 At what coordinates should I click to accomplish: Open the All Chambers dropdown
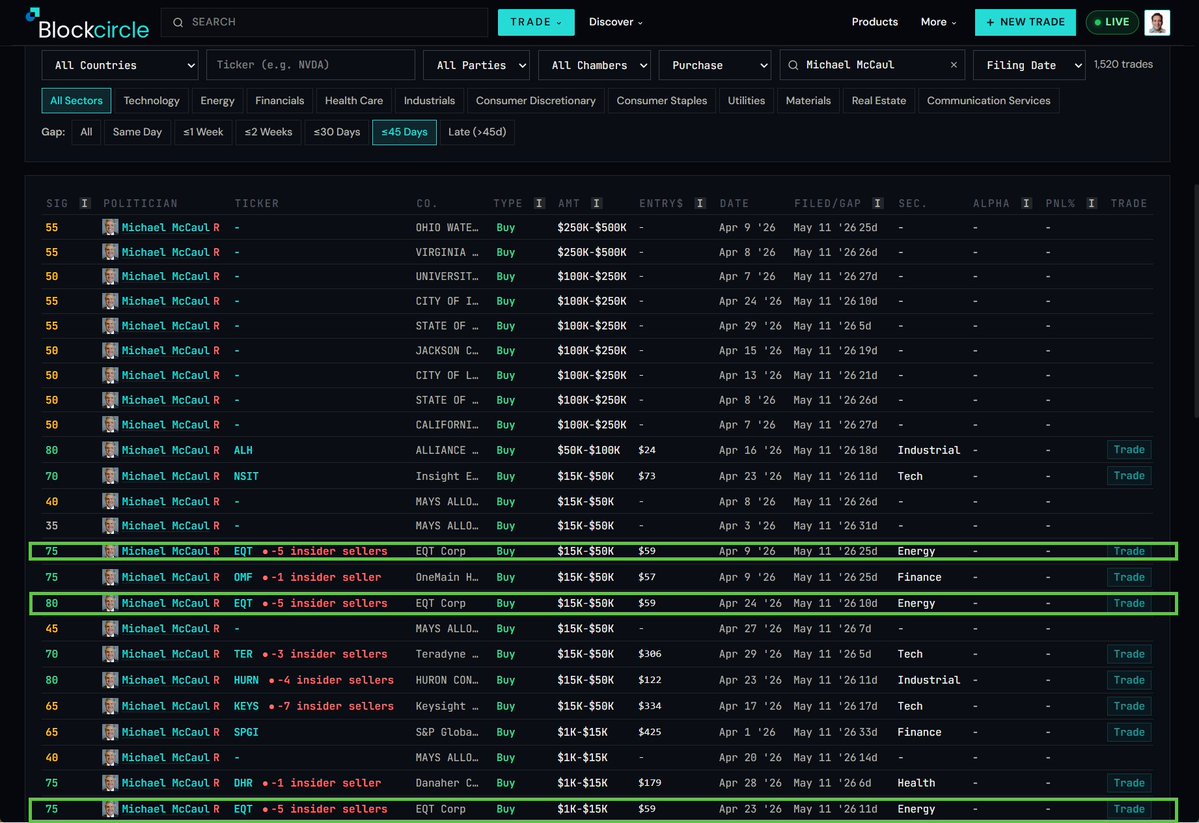tap(594, 65)
